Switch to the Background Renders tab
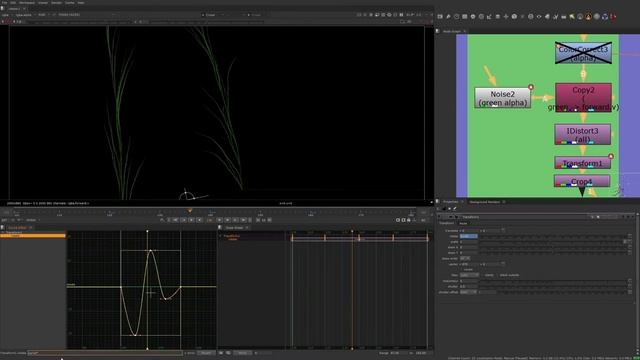Screen dimensions: 640x360 click(484, 202)
